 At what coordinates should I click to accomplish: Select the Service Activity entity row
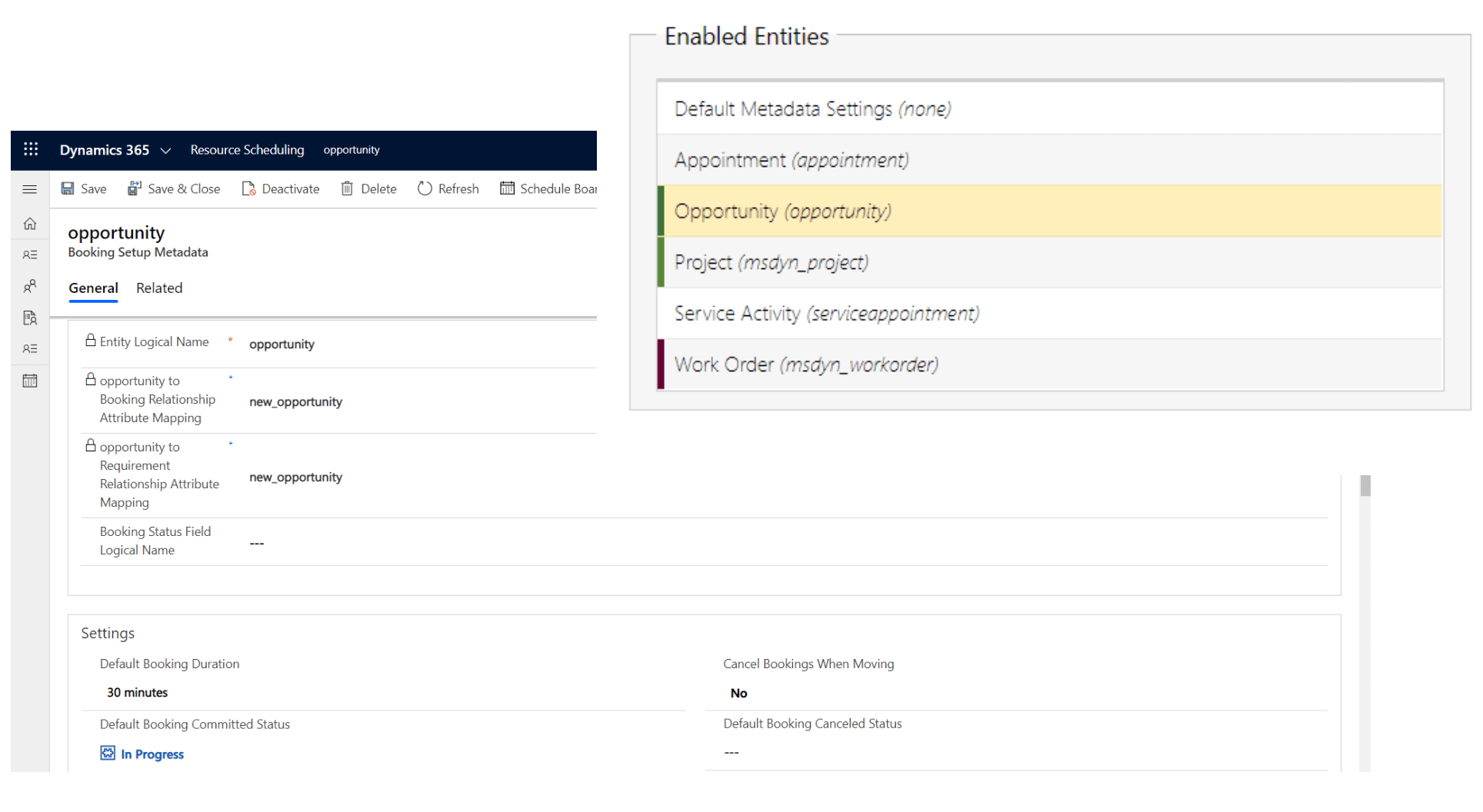1050,314
